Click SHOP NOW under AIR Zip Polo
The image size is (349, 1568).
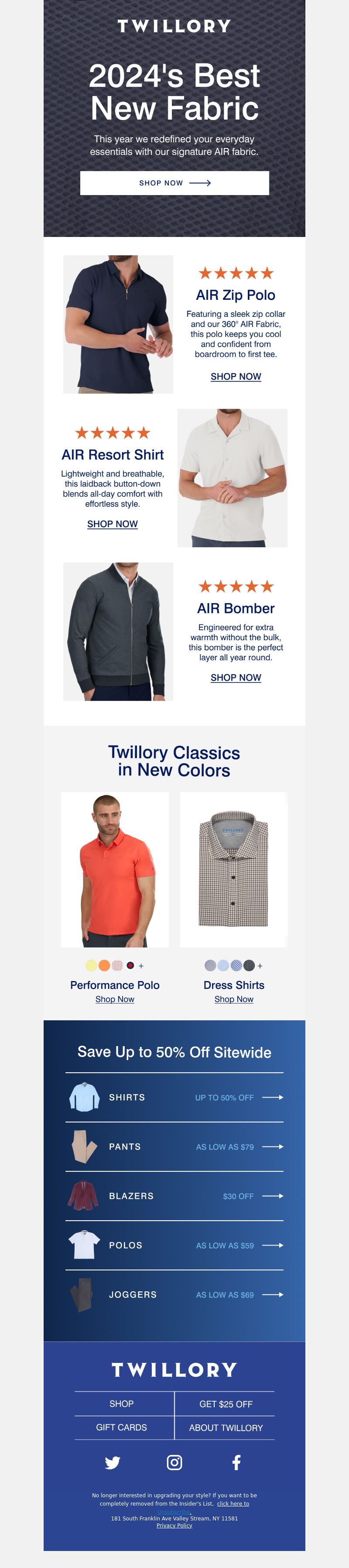tap(236, 377)
